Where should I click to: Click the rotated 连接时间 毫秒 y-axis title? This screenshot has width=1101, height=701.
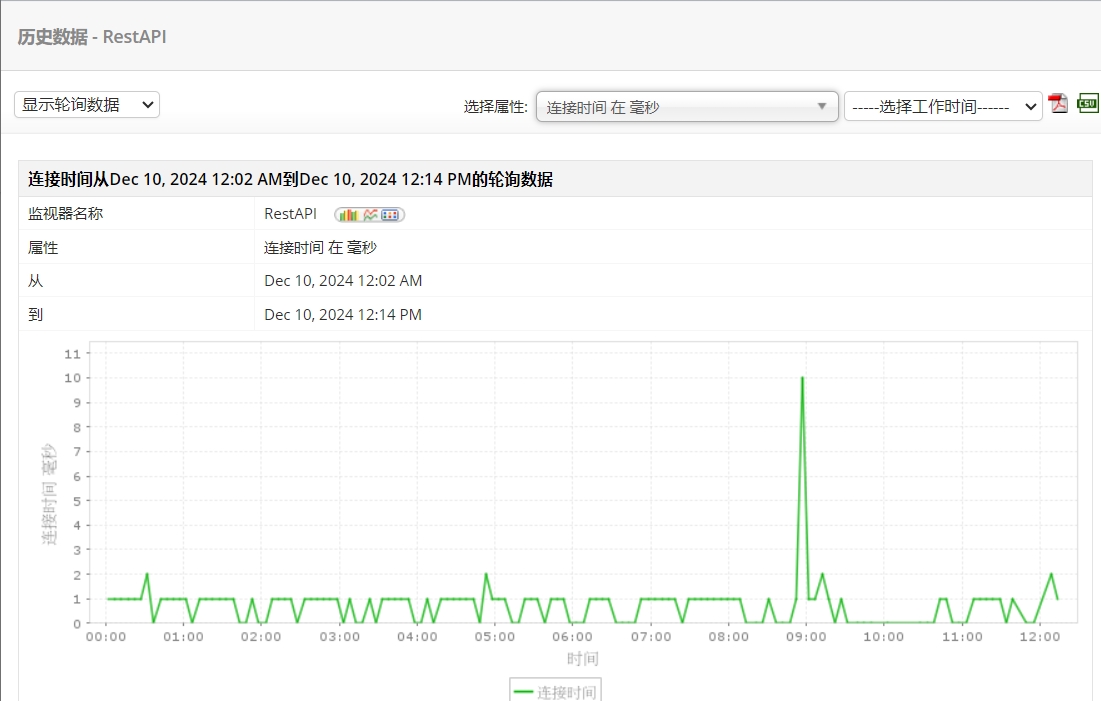48,494
